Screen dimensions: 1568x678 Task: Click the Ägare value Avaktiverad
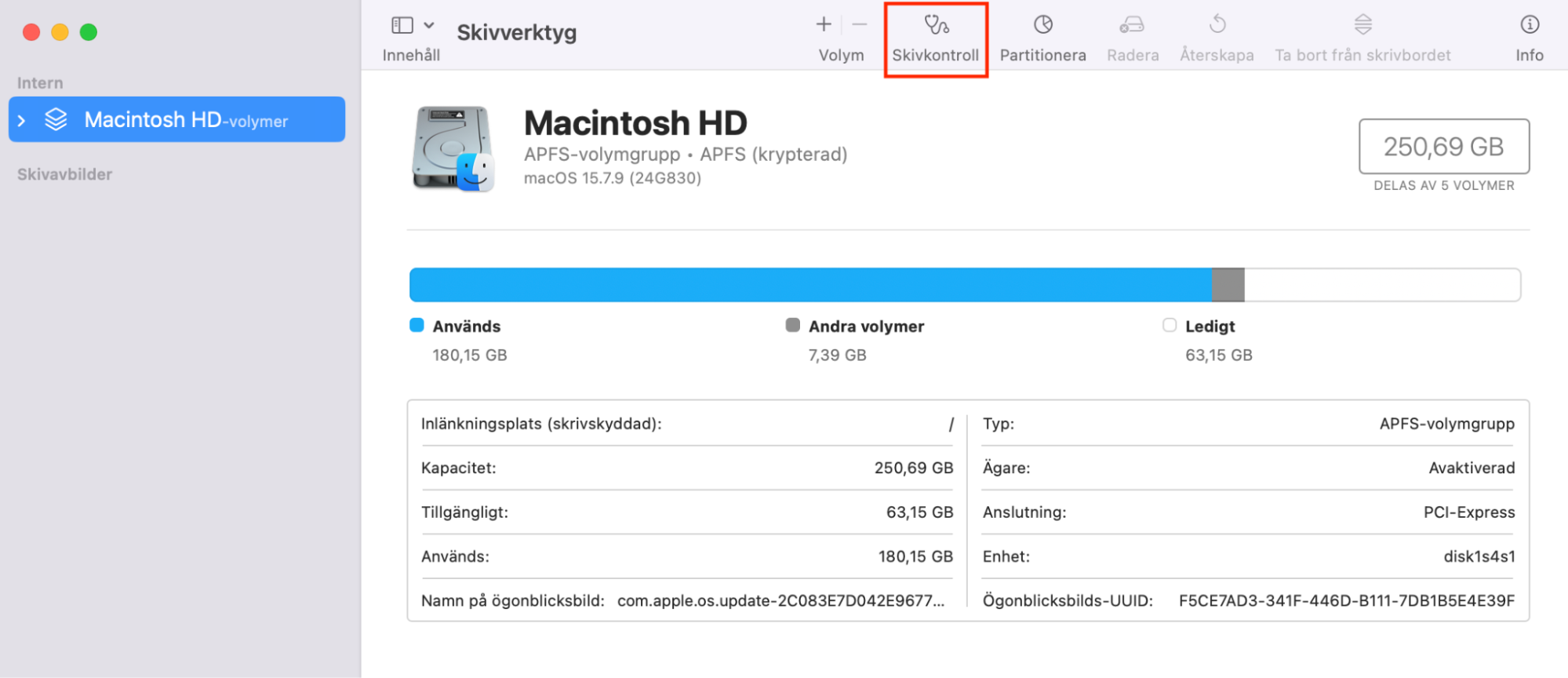point(1472,468)
